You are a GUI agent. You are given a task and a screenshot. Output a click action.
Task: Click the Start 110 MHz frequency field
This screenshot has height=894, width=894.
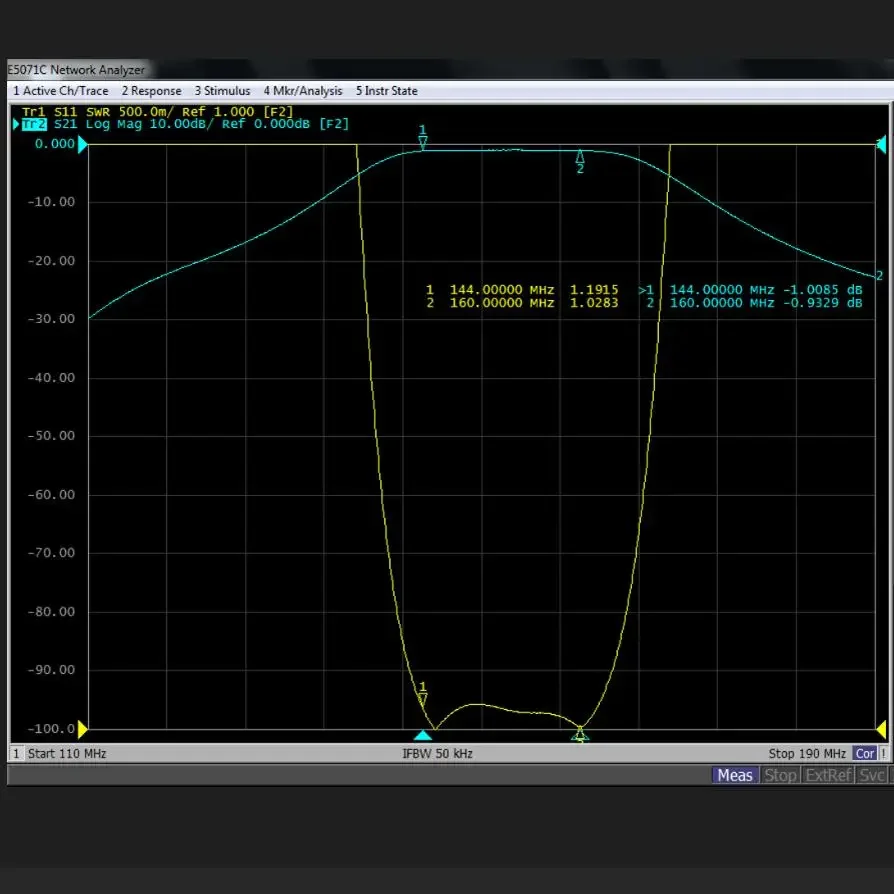point(67,754)
